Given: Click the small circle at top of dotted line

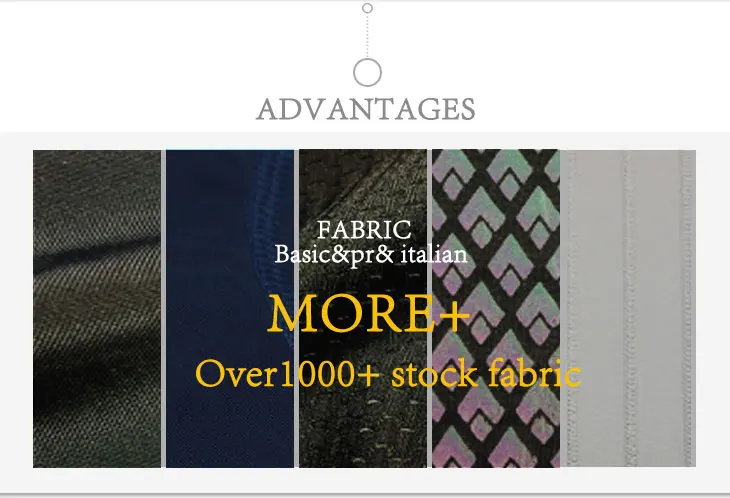Looking at the screenshot, I should [x=367, y=8].
